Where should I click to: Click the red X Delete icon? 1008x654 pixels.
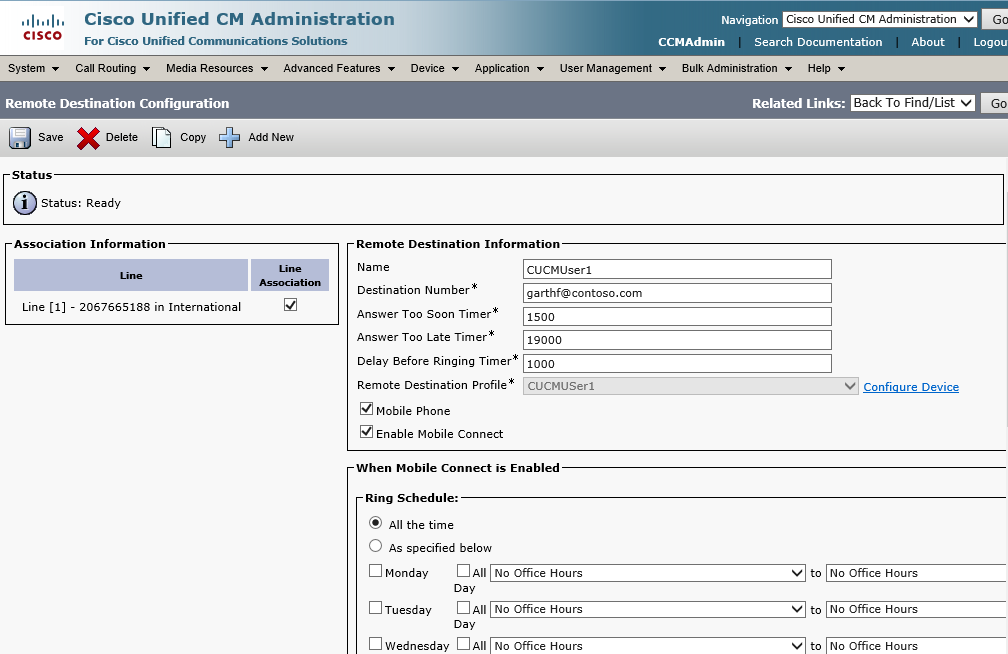click(x=88, y=138)
